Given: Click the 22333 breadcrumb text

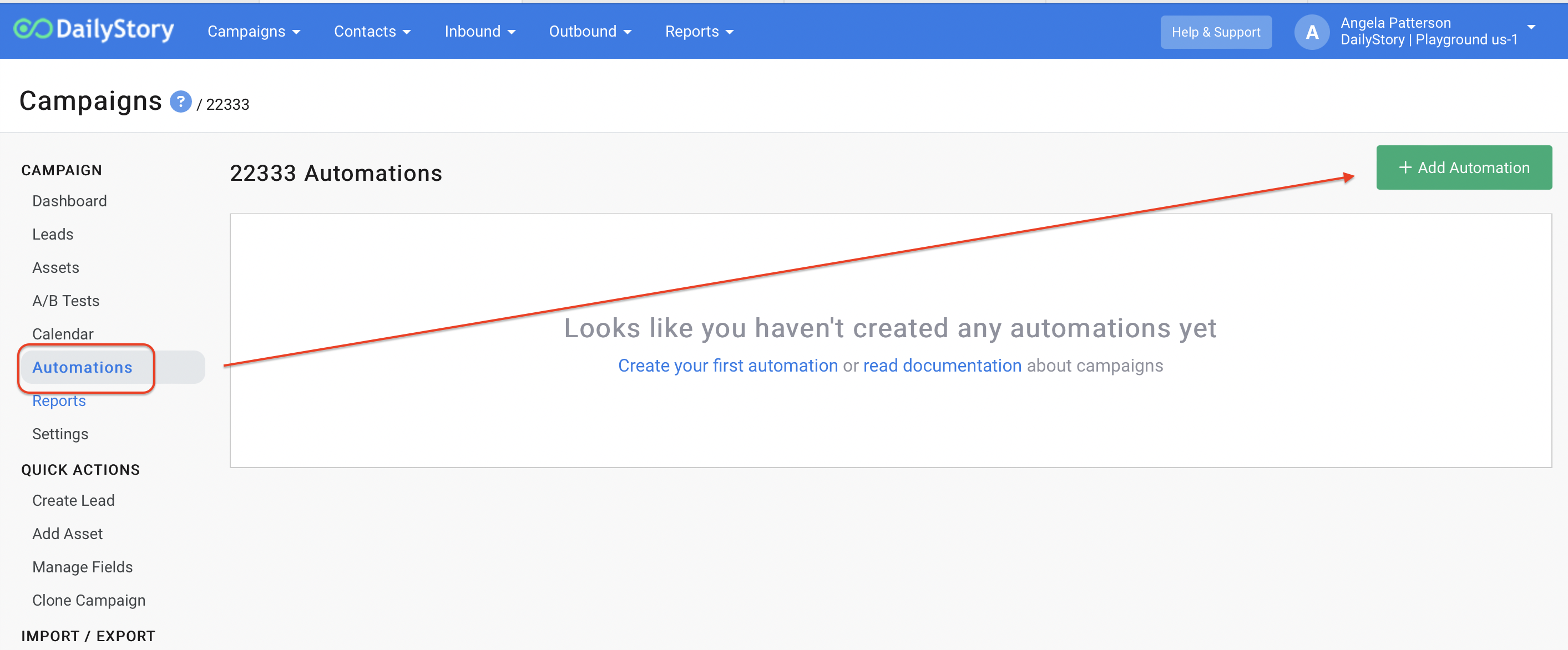Looking at the screenshot, I should (x=227, y=105).
